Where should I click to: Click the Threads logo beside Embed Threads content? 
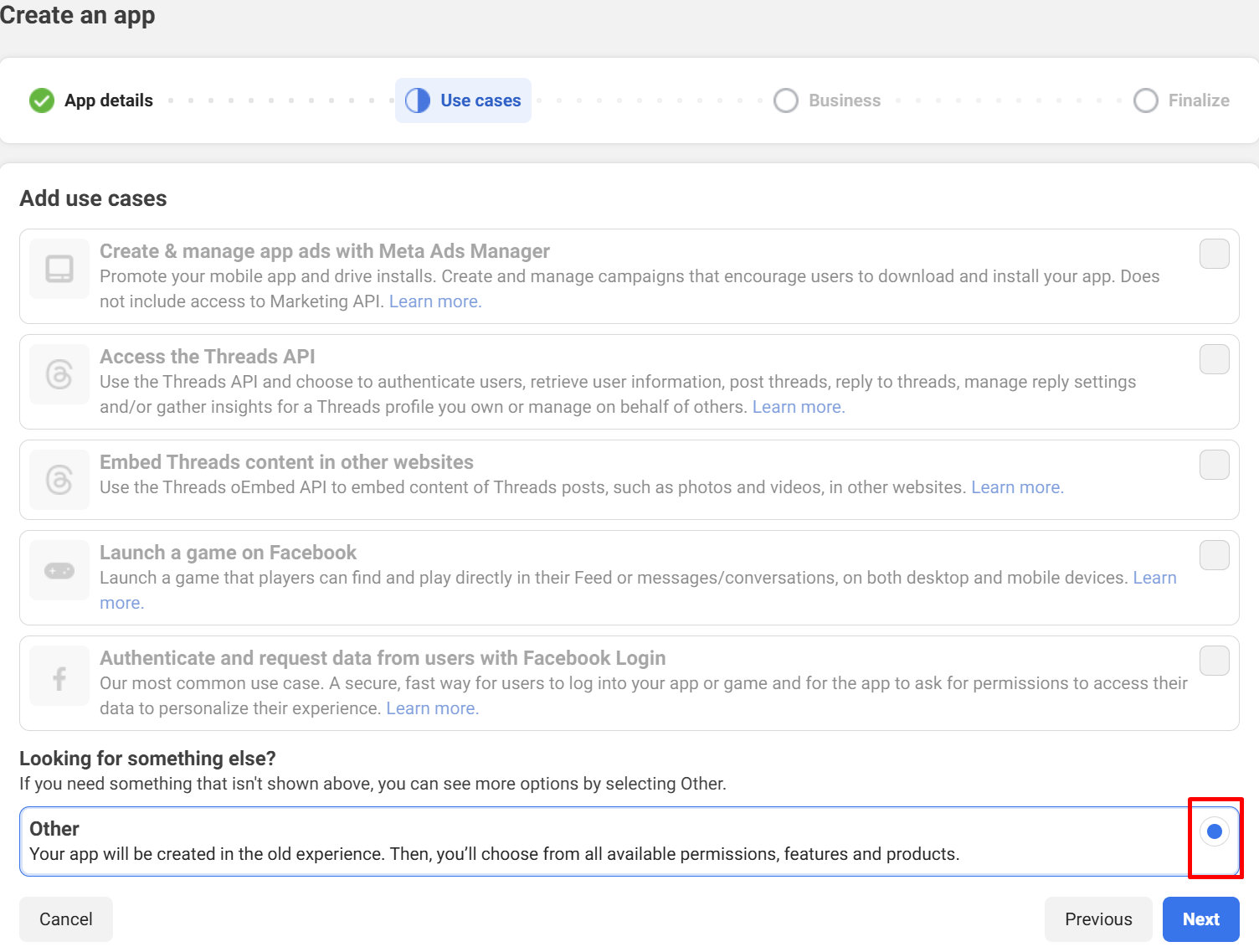pyautogui.click(x=59, y=480)
